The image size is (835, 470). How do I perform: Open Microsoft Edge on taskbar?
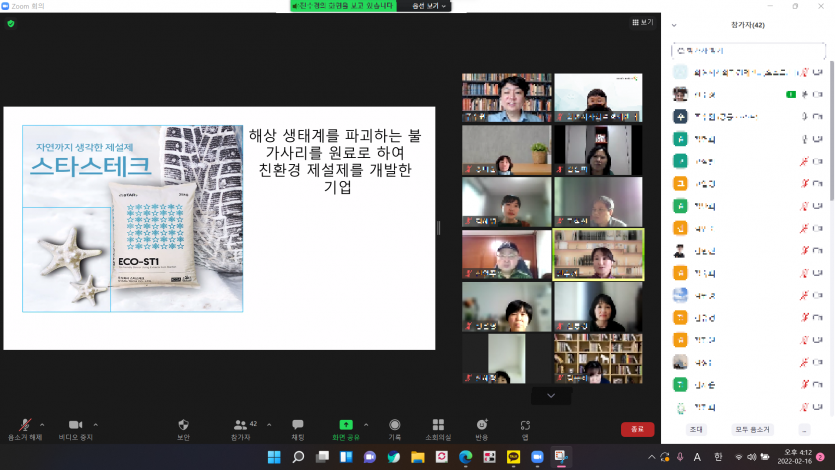465,457
